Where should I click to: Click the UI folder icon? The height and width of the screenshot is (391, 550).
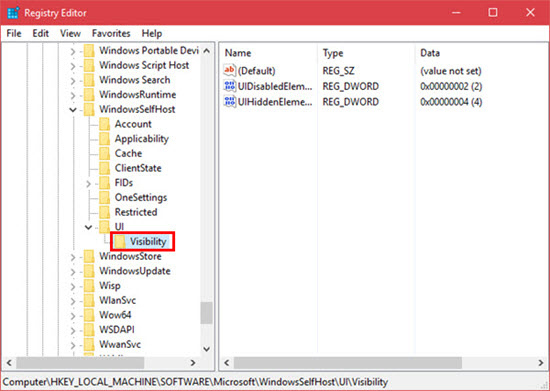105,227
